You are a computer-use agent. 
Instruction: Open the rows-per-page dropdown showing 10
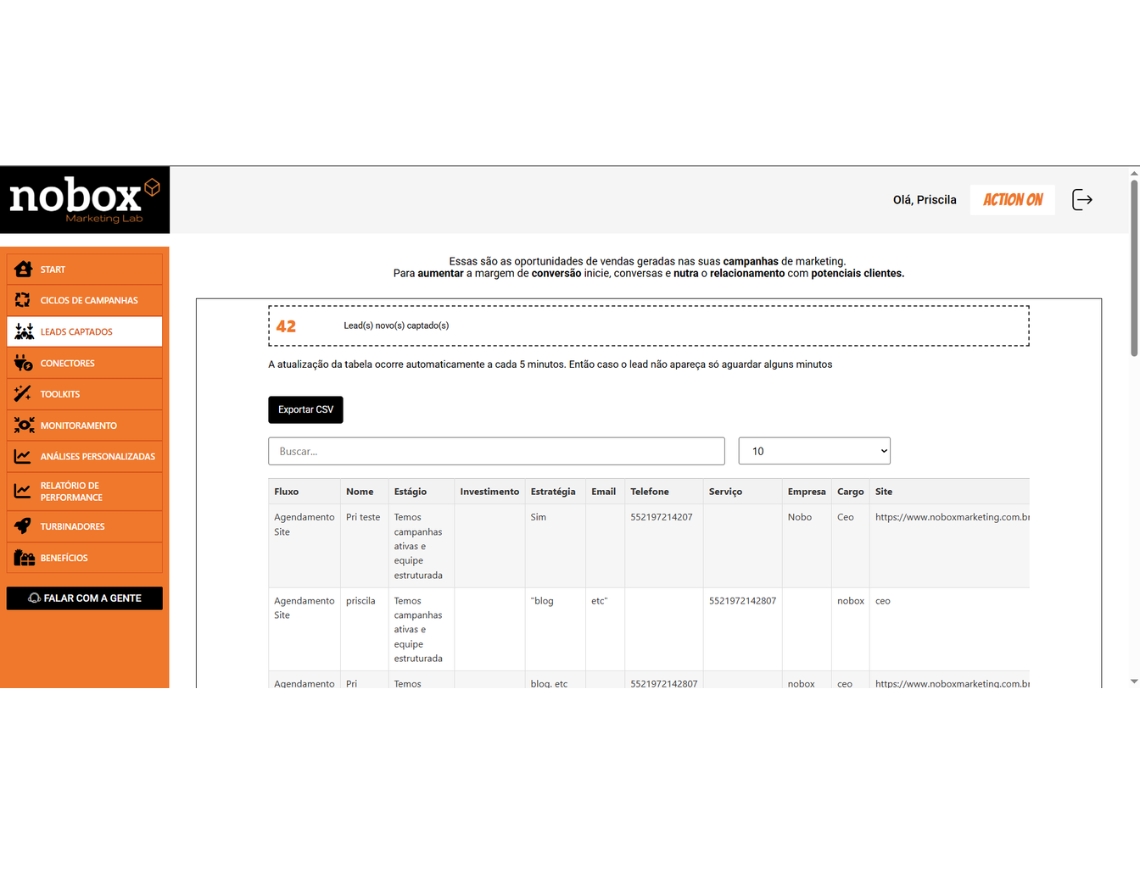coord(814,451)
